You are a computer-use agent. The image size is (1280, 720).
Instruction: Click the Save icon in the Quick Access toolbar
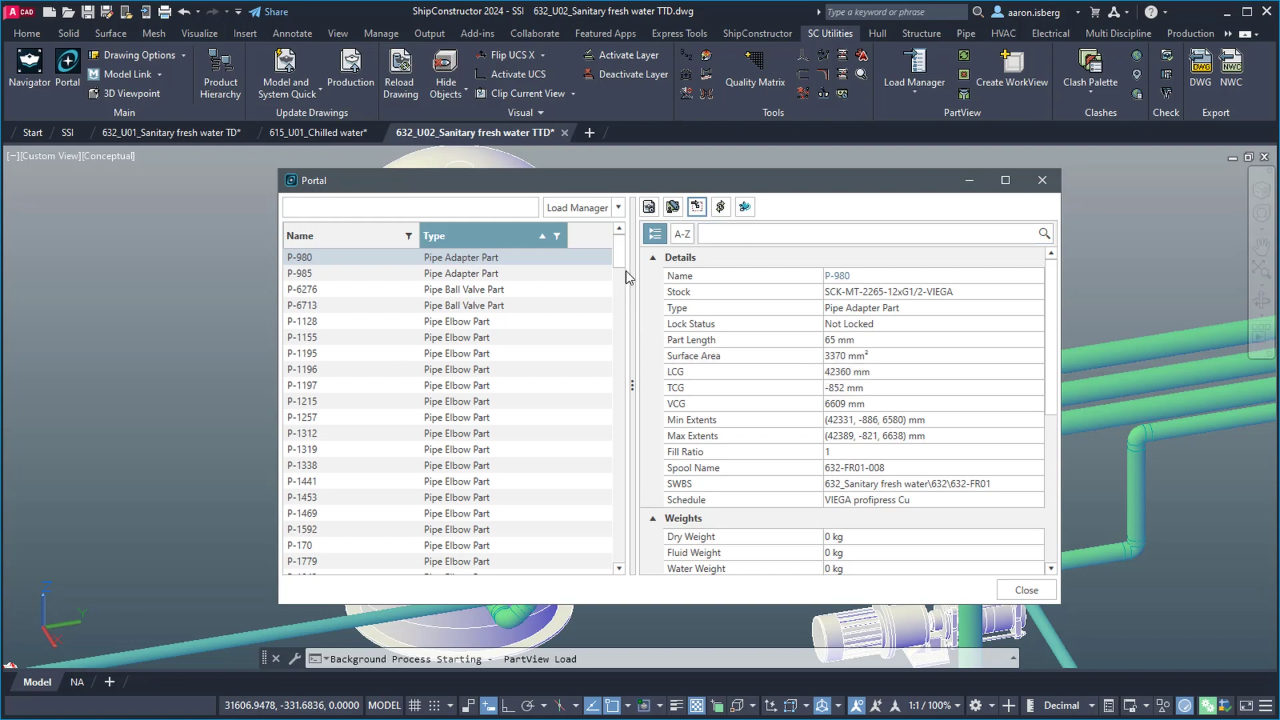(87, 11)
